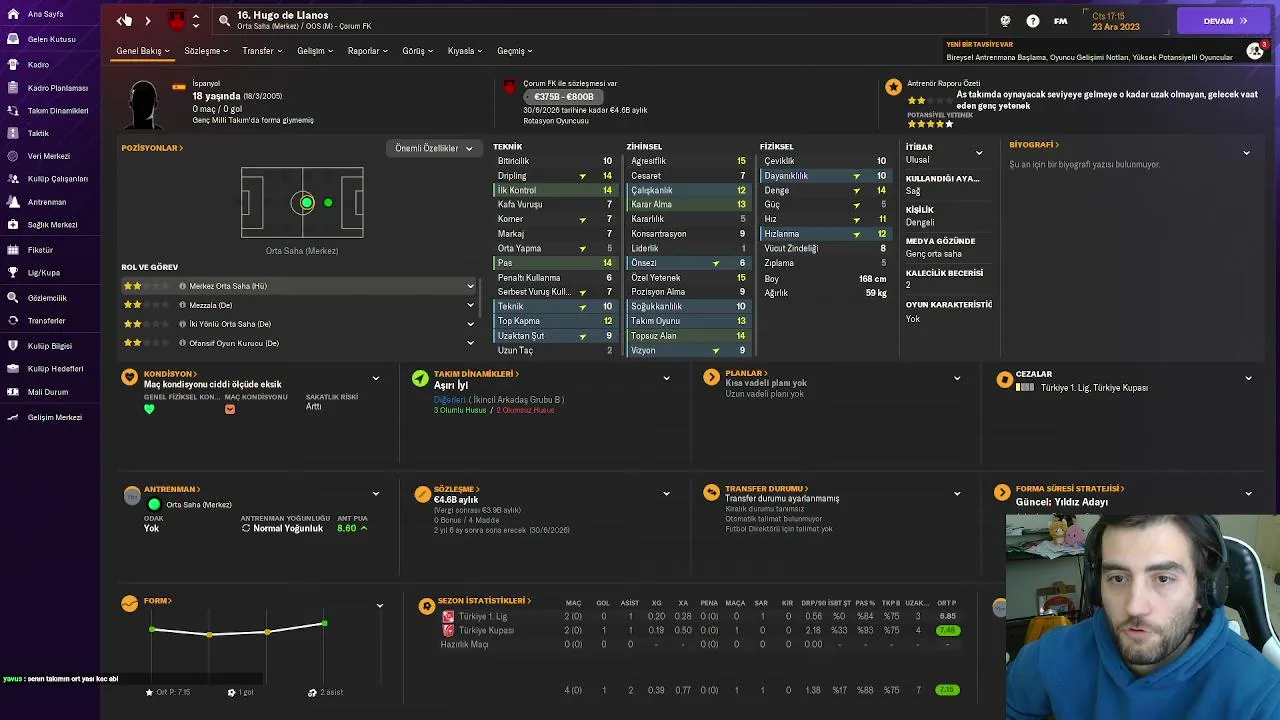The height and width of the screenshot is (720, 1280).
Task: Open Sağlık Merkezi icon in sidebar
Action: click(x=13, y=225)
